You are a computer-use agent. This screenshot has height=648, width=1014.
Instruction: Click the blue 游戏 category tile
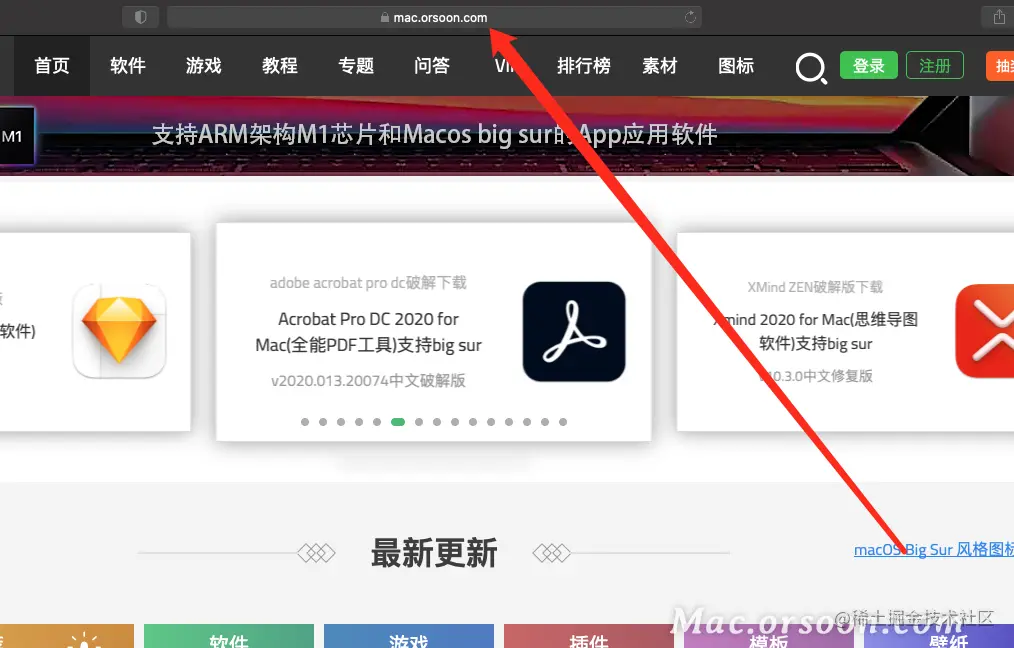click(x=409, y=636)
